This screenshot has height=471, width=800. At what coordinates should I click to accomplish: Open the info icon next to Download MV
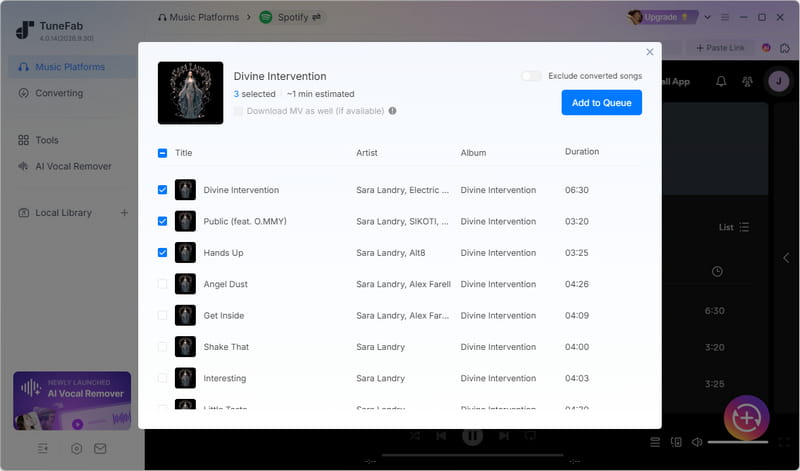point(392,111)
